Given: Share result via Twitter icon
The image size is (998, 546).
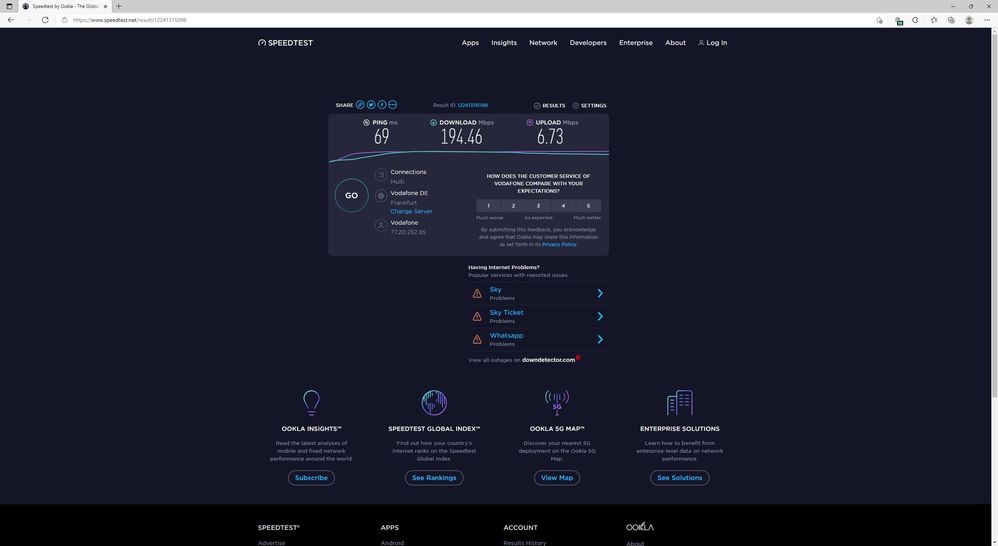Looking at the screenshot, I should (371, 105).
